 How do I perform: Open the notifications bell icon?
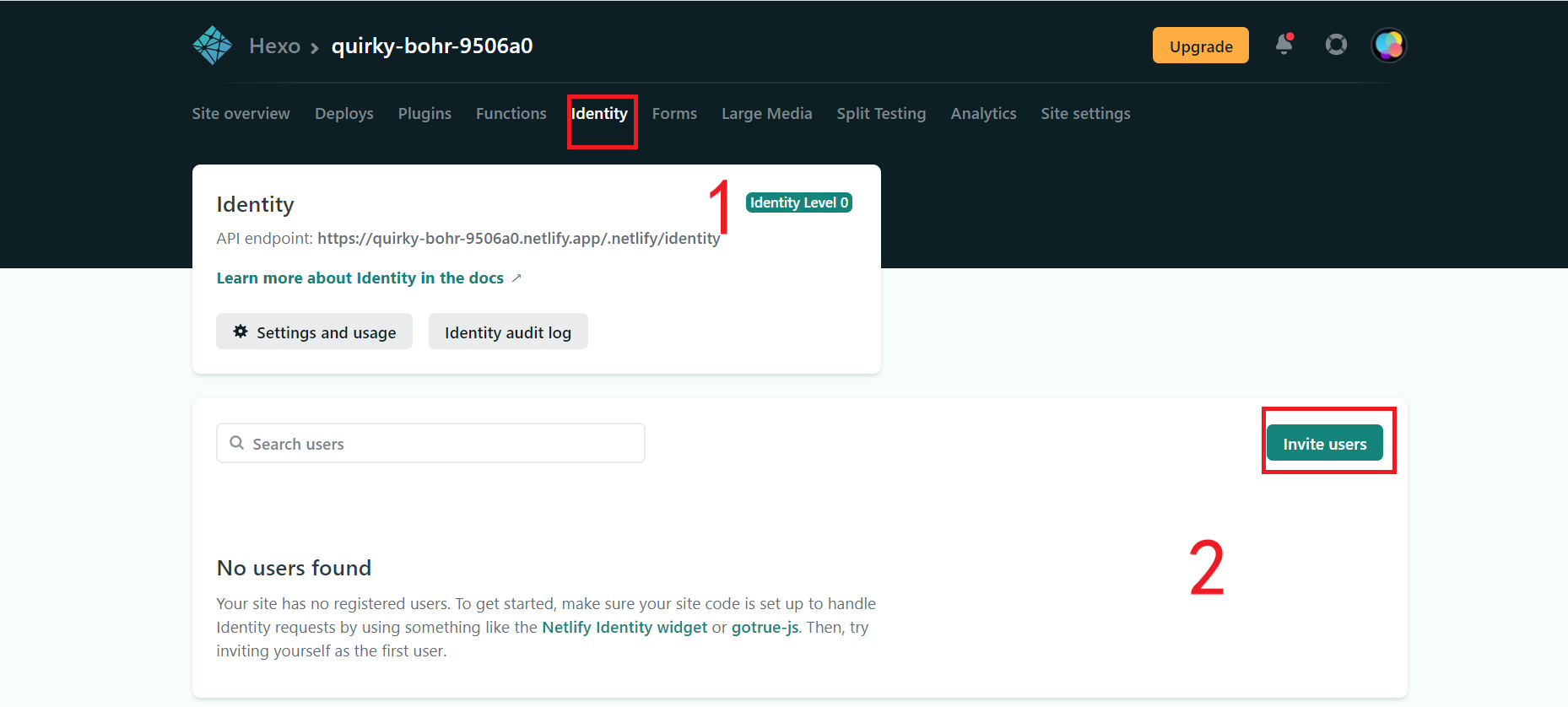pos(1284,44)
